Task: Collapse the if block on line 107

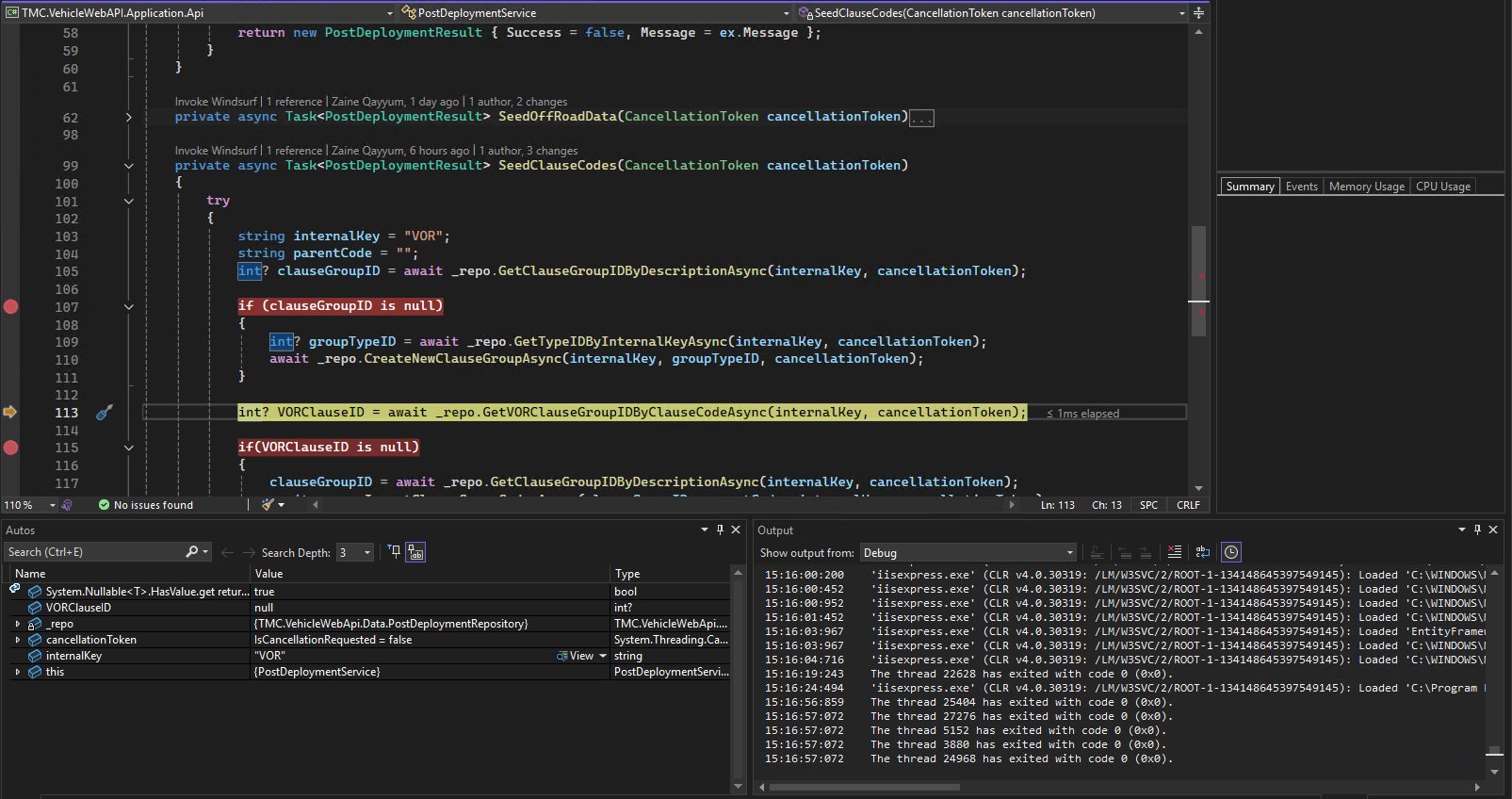Action: [129, 306]
